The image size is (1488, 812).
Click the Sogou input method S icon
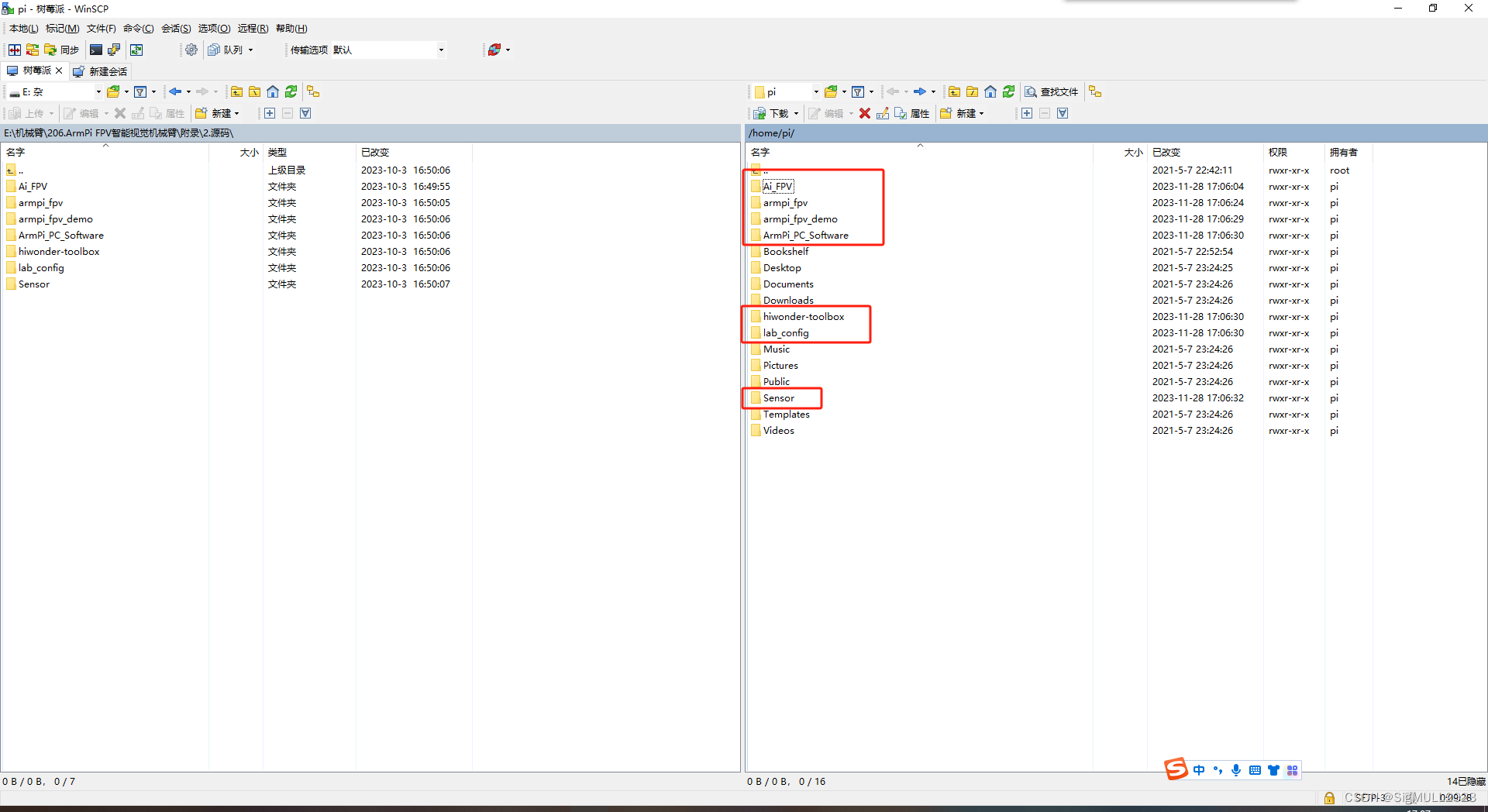[1176, 769]
